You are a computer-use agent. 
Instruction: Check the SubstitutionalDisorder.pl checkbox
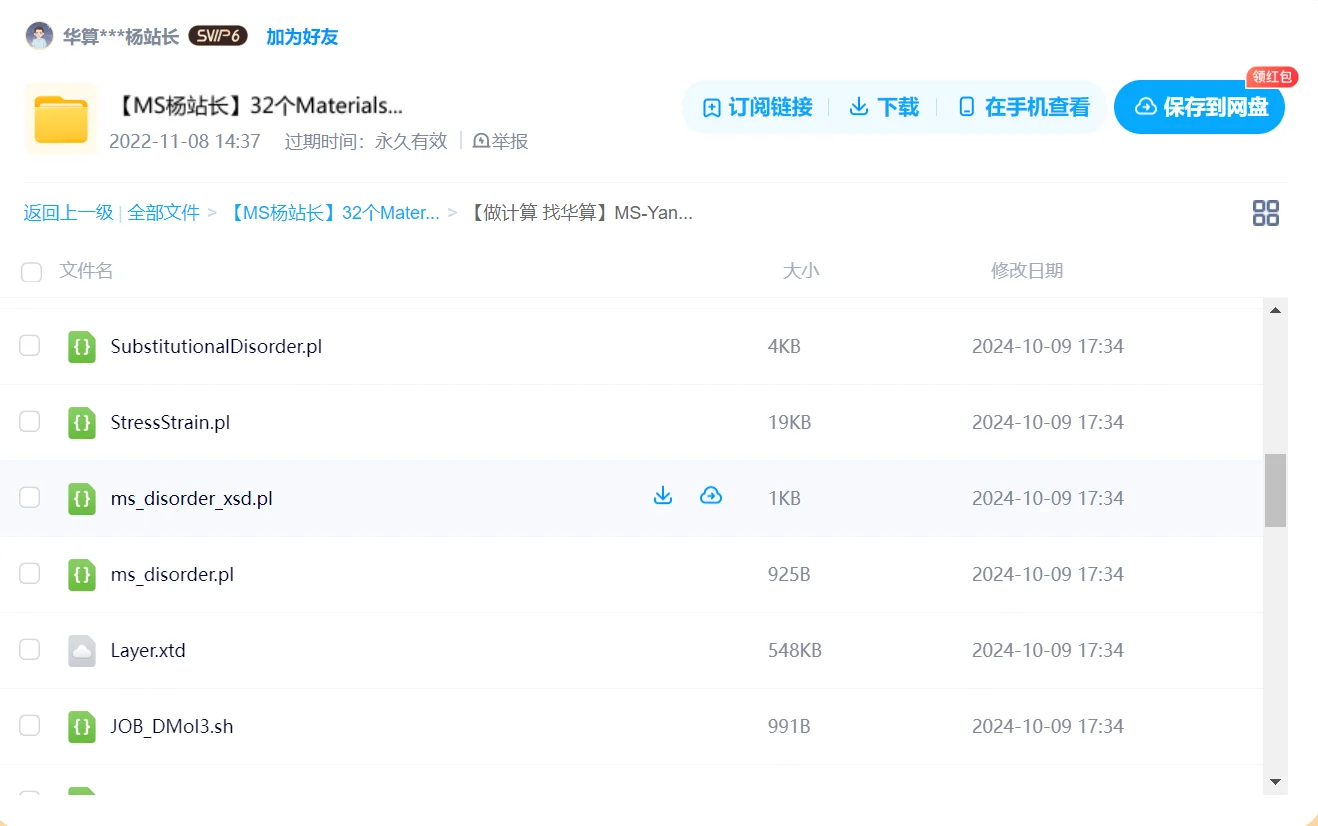[30, 346]
